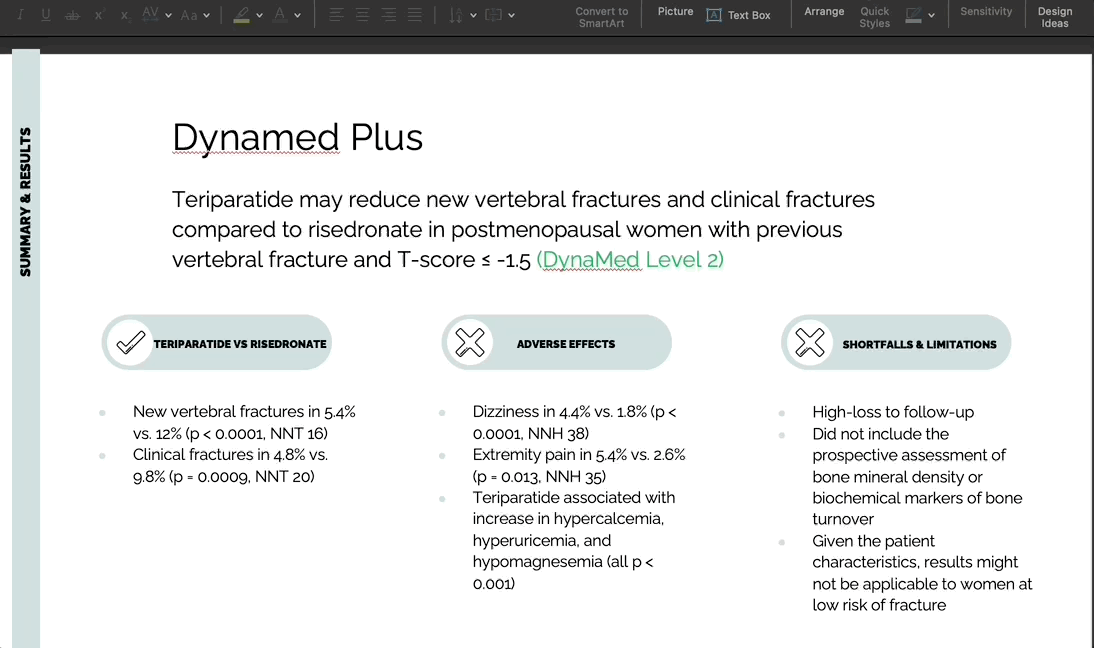The width and height of the screenshot is (1094, 648).
Task: Open font color dropdown arrow
Action: point(298,15)
